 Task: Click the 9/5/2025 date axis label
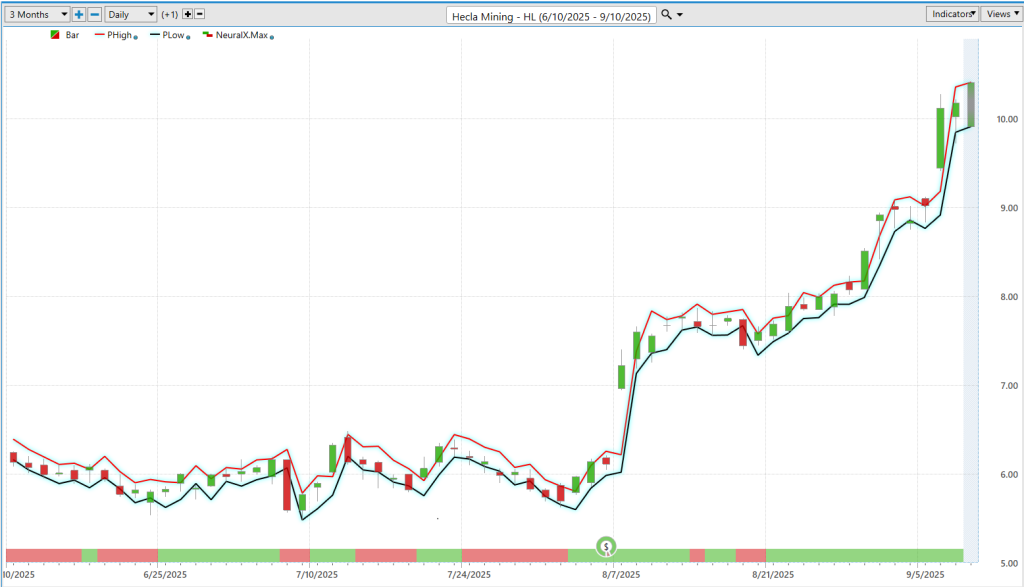(x=925, y=575)
